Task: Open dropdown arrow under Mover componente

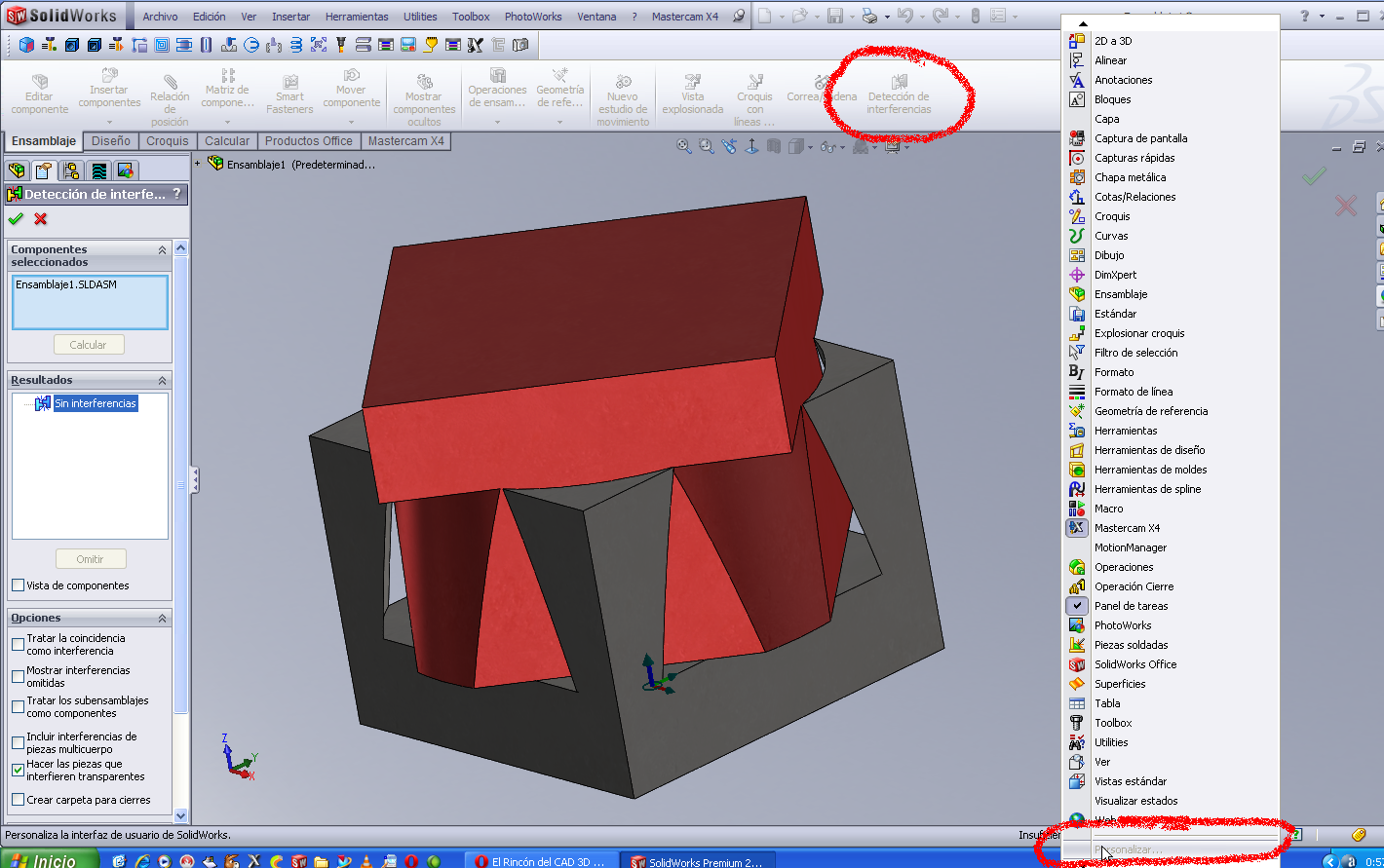Action: pyautogui.click(x=352, y=122)
